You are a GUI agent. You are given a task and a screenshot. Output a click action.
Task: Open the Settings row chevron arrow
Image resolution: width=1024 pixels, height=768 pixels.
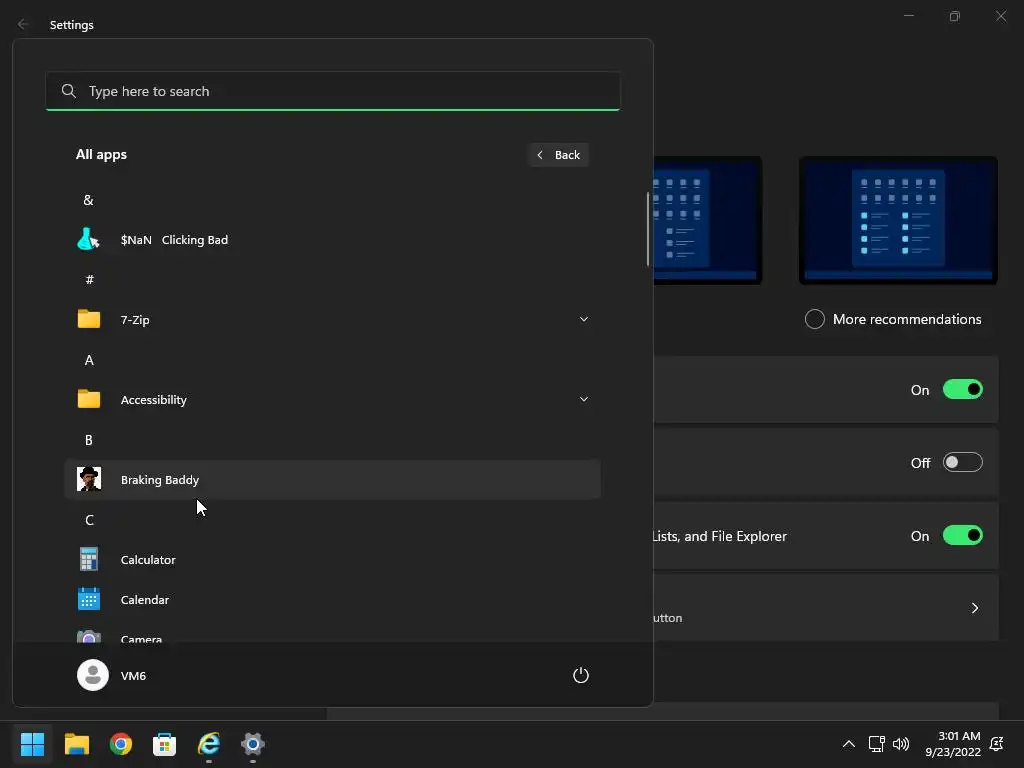pyautogui.click(x=974, y=608)
